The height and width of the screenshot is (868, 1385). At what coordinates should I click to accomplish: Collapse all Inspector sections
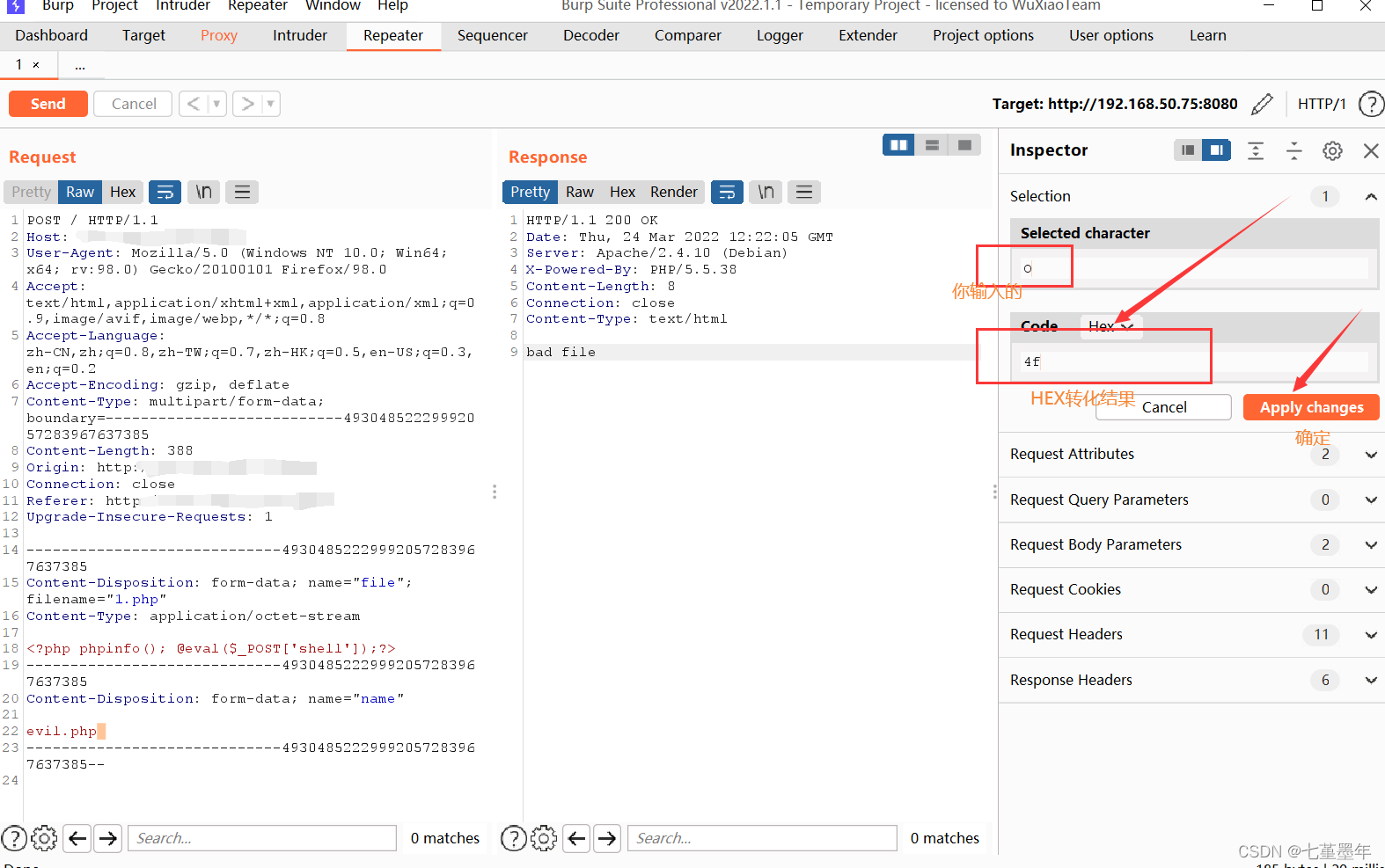1294,150
